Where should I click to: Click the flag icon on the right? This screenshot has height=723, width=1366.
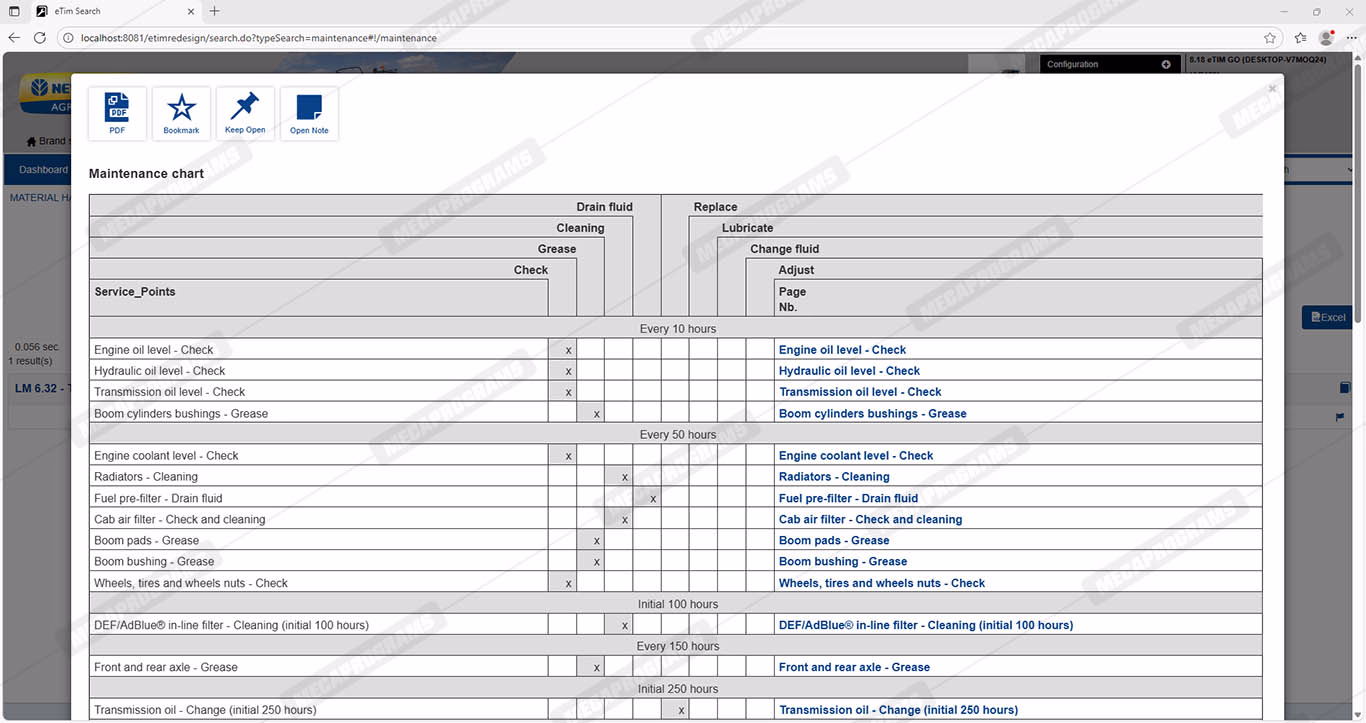[1340, 418]
